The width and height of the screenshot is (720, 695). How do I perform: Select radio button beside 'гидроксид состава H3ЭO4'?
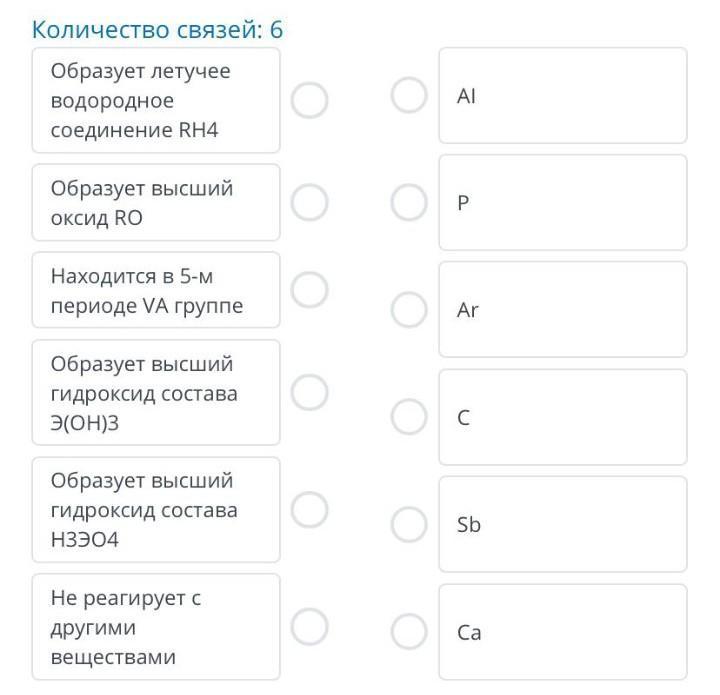point(309,509)
